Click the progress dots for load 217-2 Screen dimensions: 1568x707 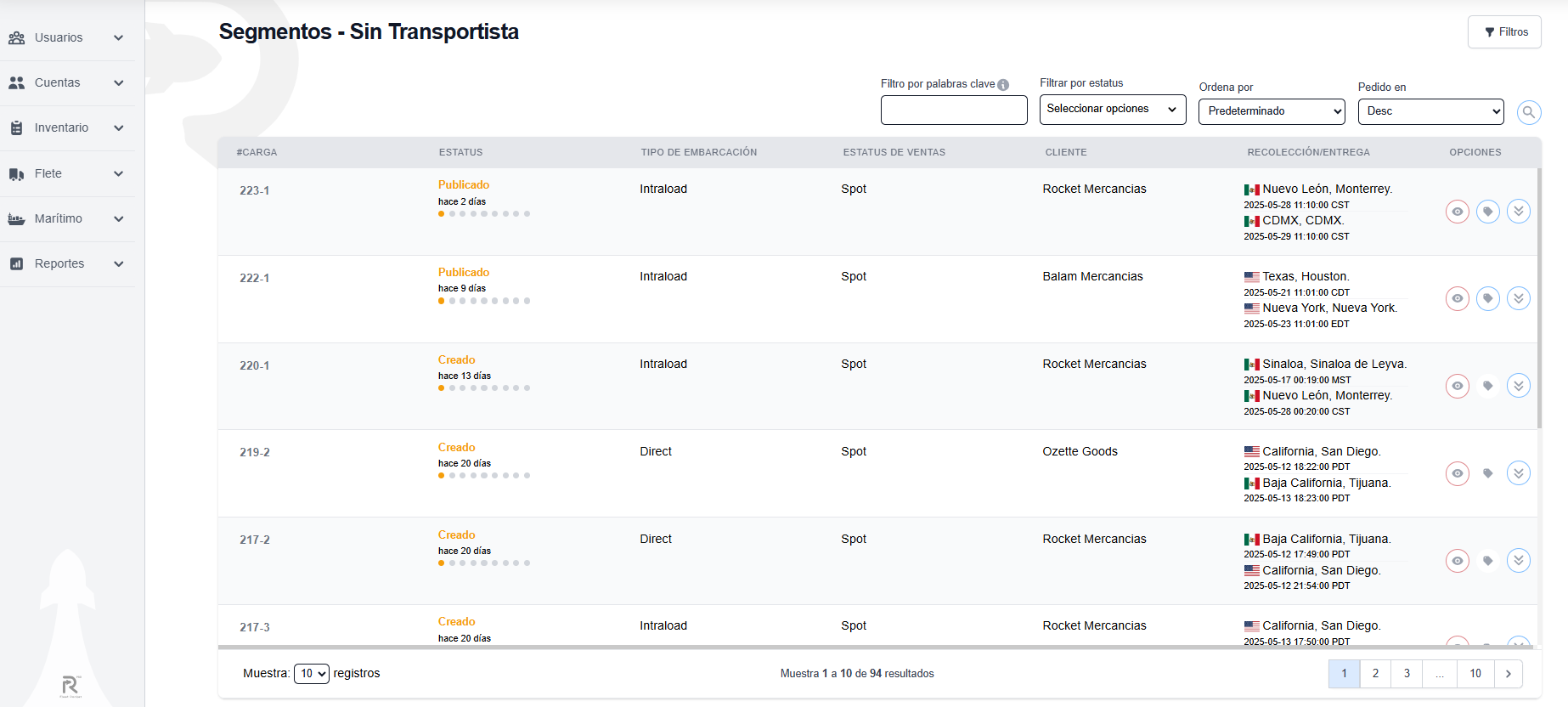[484, 563]
